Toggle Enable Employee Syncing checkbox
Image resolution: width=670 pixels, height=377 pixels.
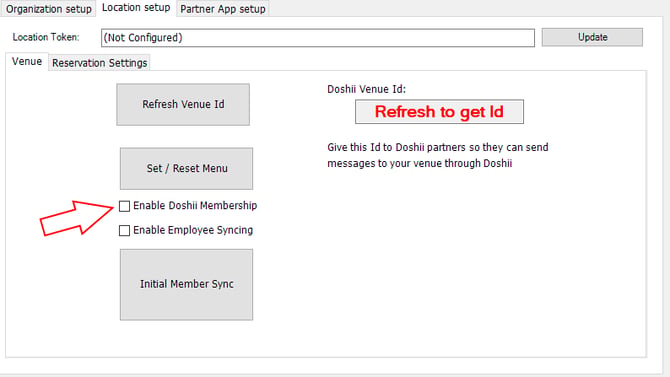click(x=124, y=230)
